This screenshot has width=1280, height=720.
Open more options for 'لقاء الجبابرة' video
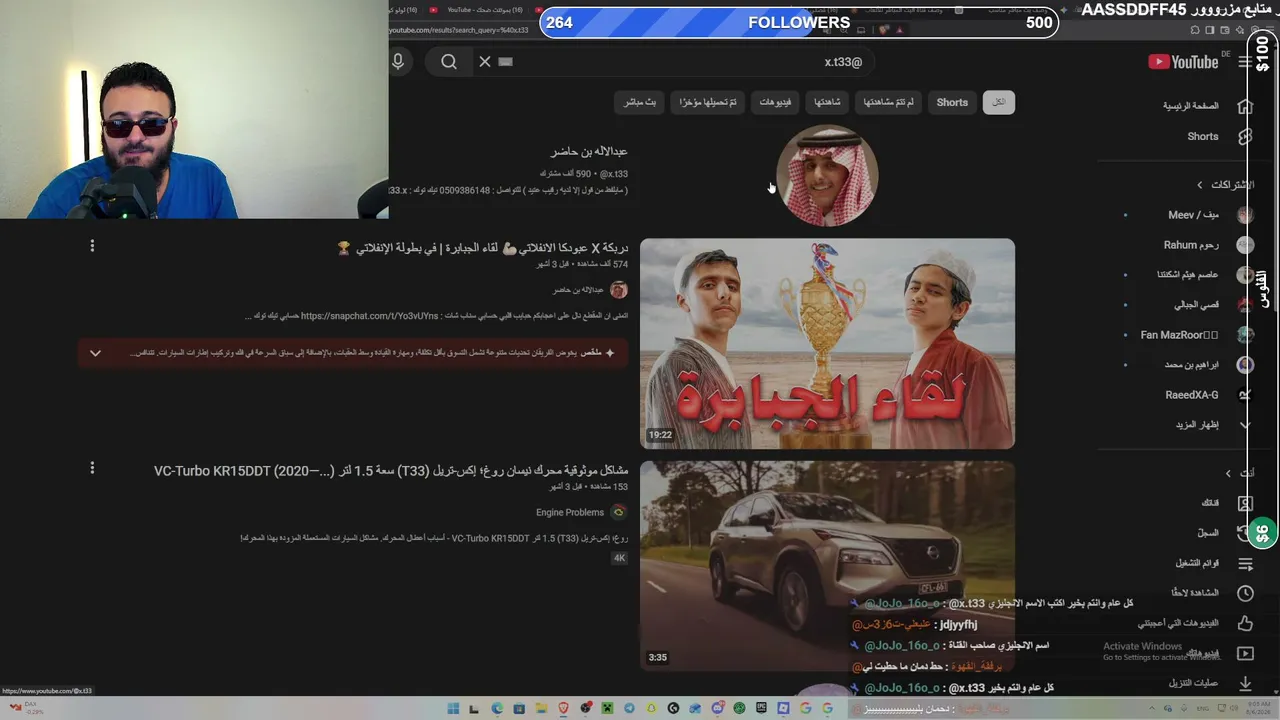click(92, 246)
